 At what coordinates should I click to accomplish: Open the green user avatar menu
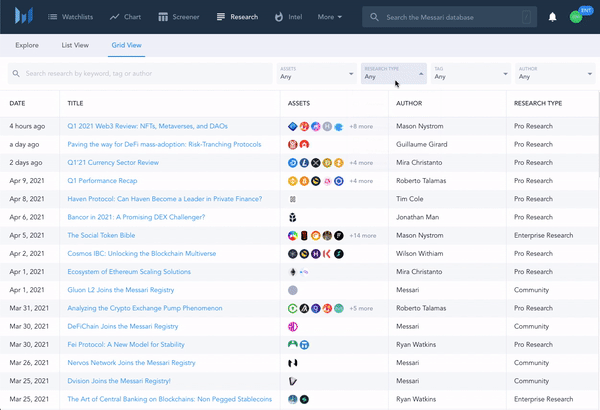point(576,17)
